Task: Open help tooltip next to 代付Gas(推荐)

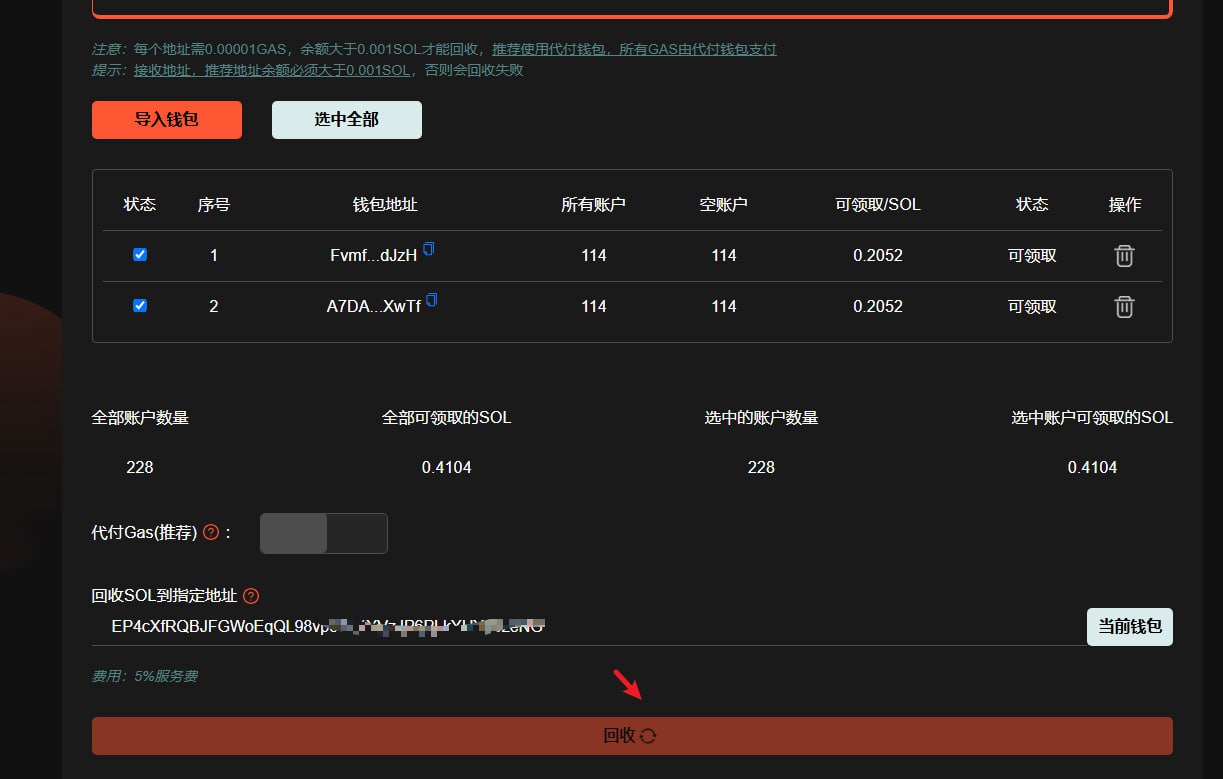Action: point(211,533)
